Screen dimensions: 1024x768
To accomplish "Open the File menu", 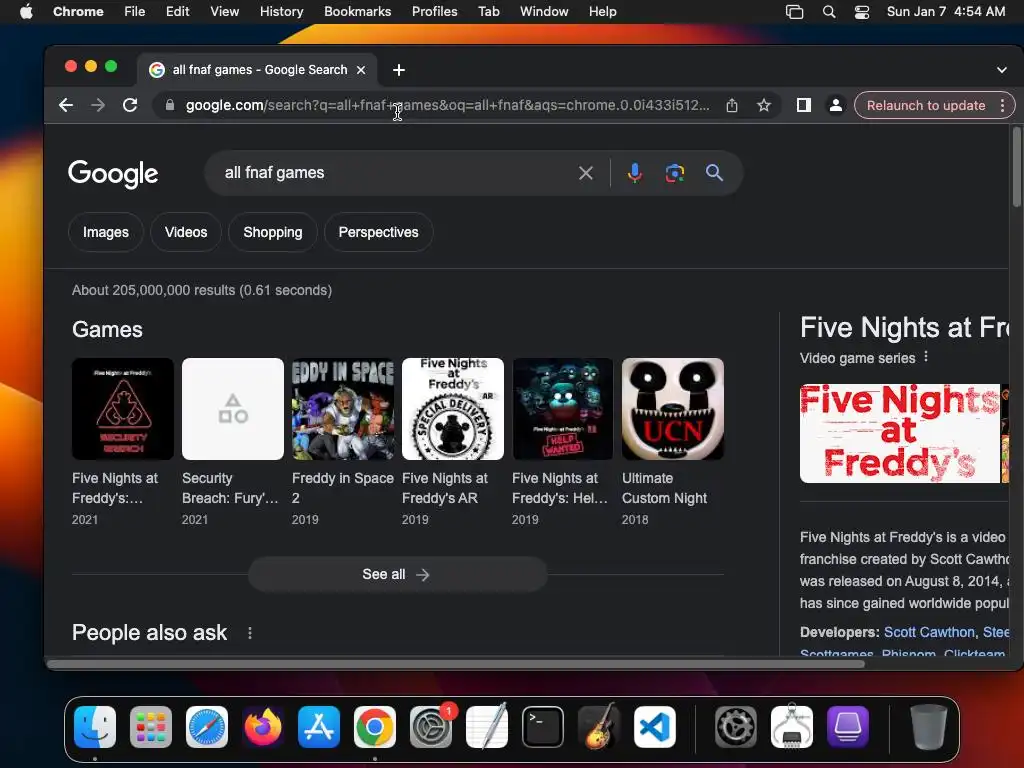I will pos(135,12).
